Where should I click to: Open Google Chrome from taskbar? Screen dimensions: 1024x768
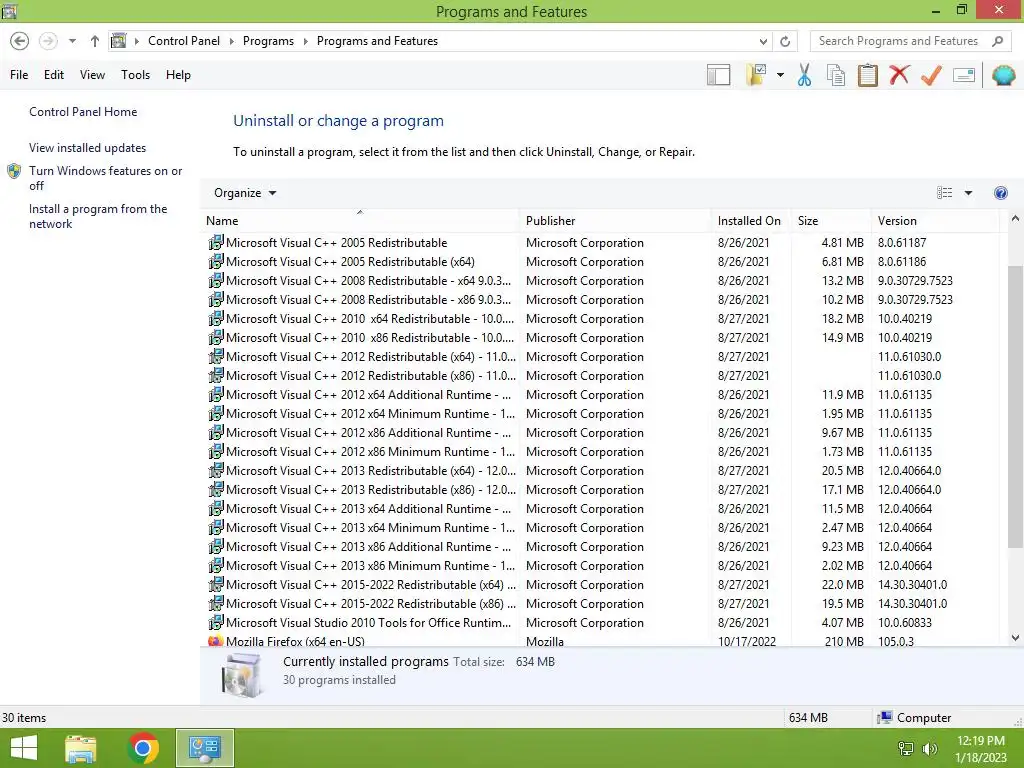click(x=143, y=748)
